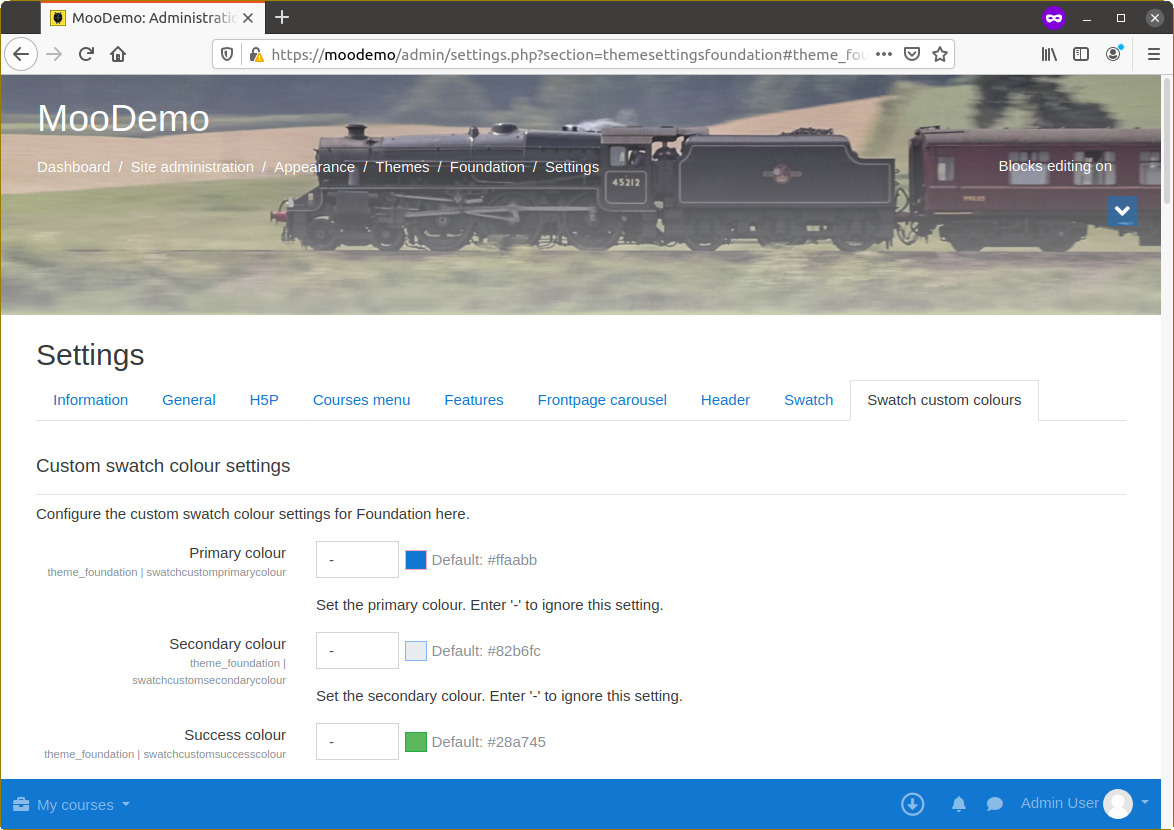Select the Header tab
1174x830 pixels.
click(726, 400)
